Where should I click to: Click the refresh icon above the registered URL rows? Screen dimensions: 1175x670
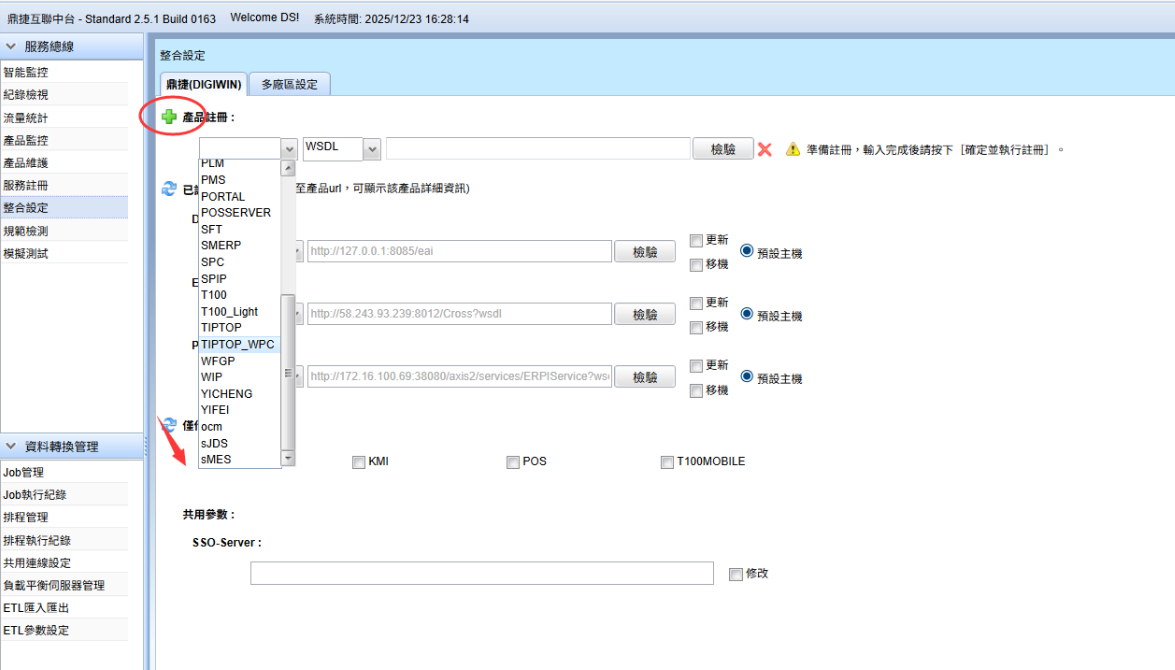(x=169, y=188)
